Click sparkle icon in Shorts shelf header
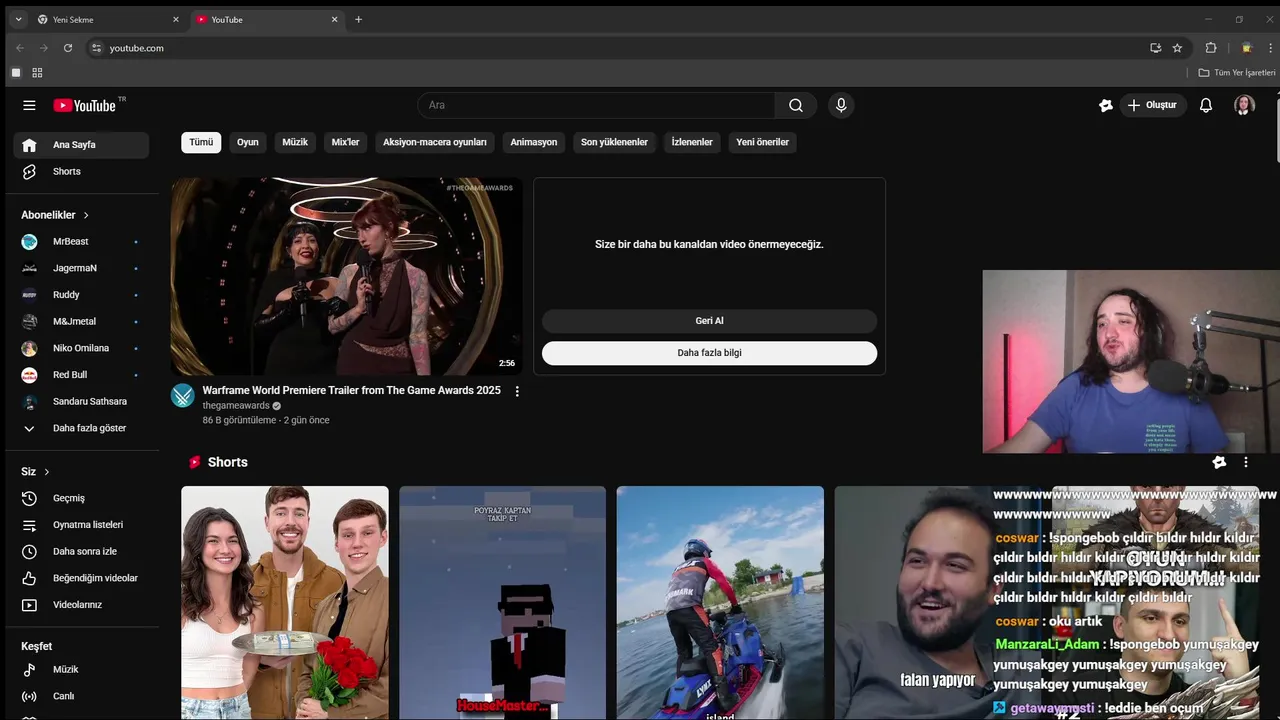Image resolution: width=1280 pixels, height=720 pixels. point(1219,462)
